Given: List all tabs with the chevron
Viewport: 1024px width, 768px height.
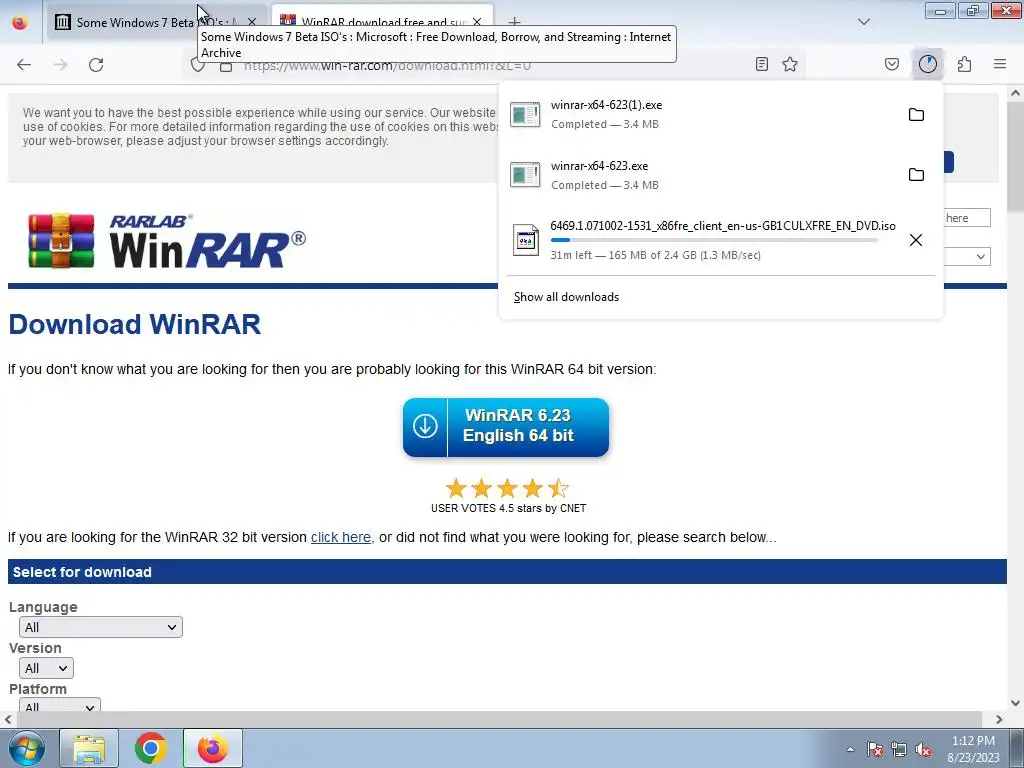Looking at the screenshot, I should point(864,22).
